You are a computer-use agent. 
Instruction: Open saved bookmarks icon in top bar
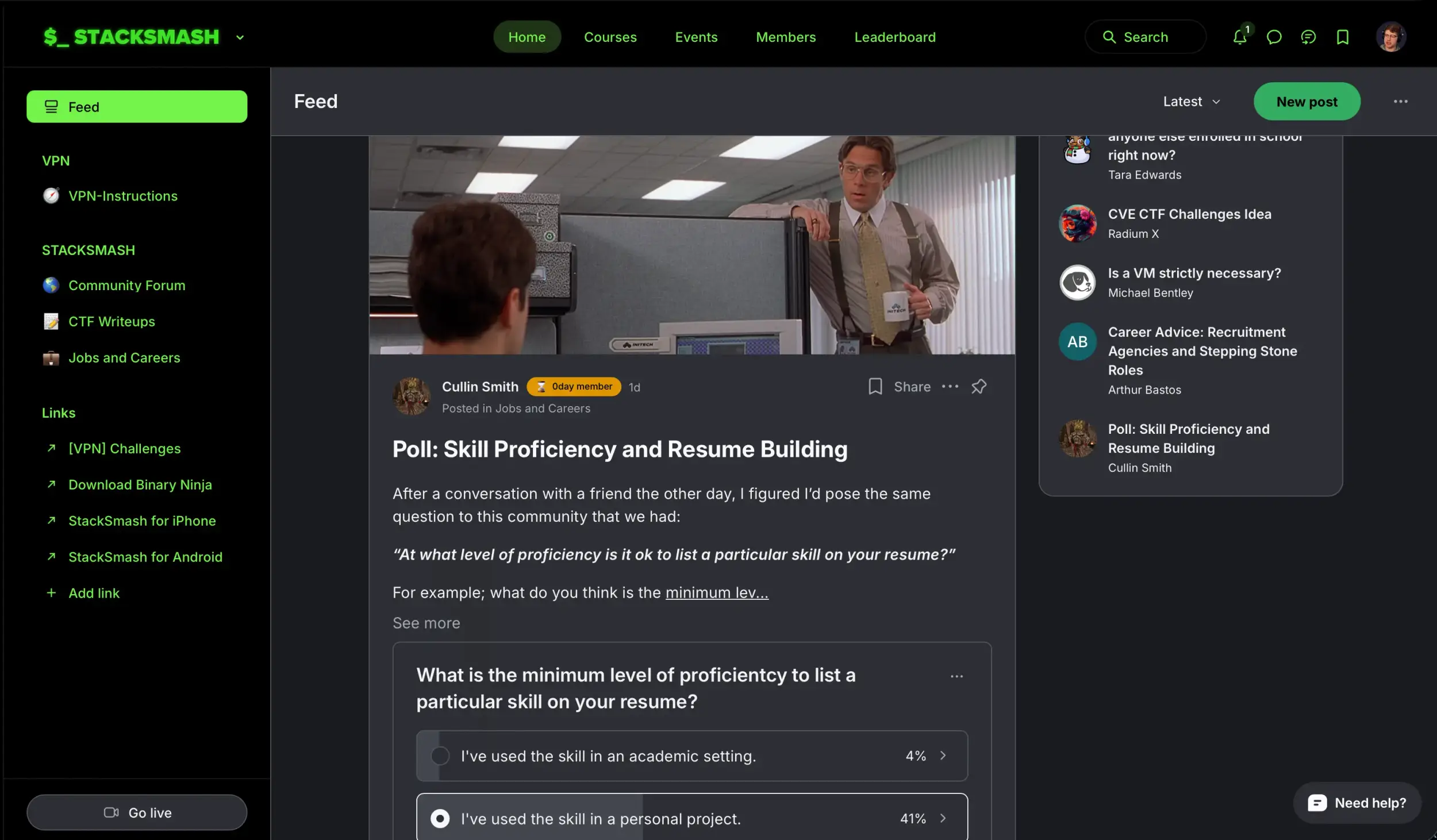click(x=1342, y=37)
